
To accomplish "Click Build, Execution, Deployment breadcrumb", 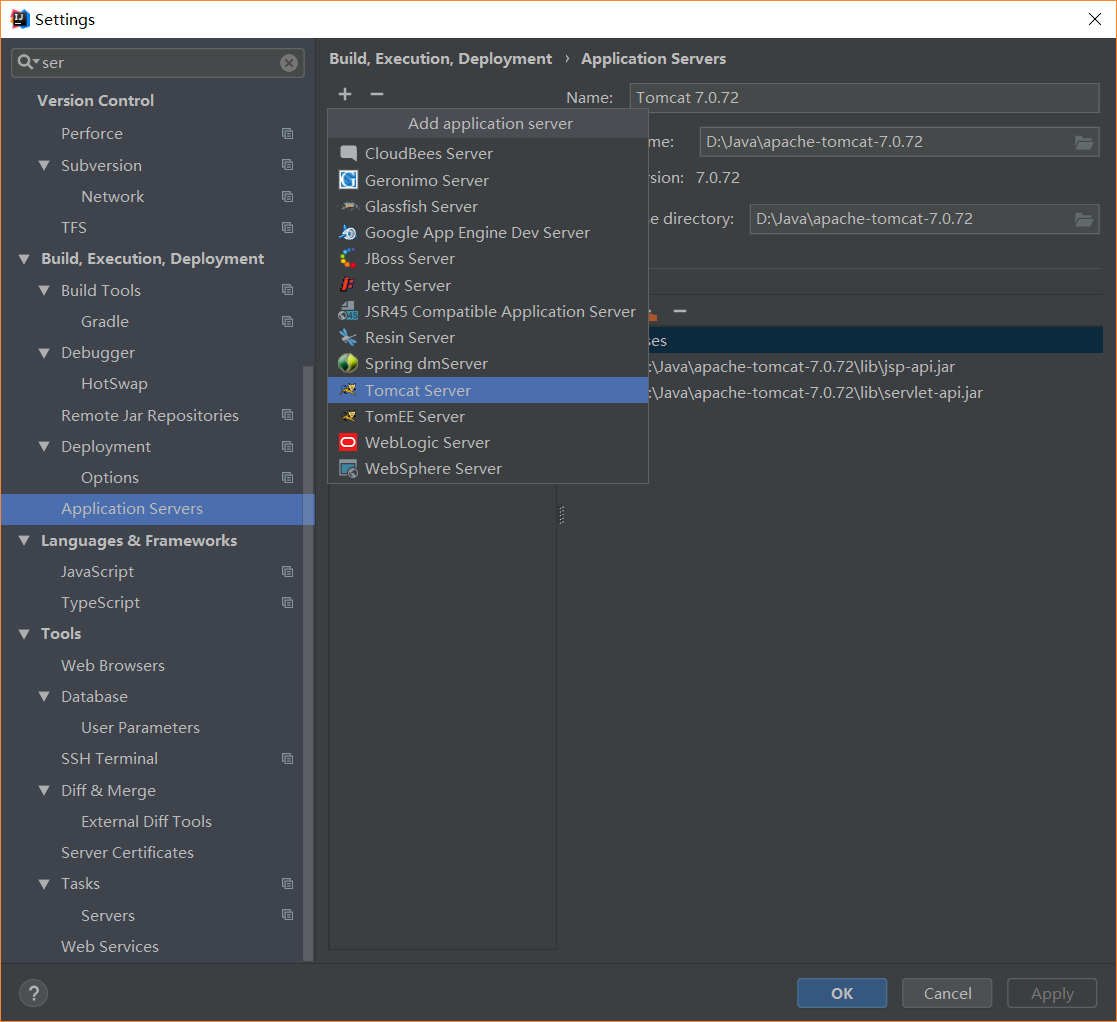I will (x=440, y=58).
